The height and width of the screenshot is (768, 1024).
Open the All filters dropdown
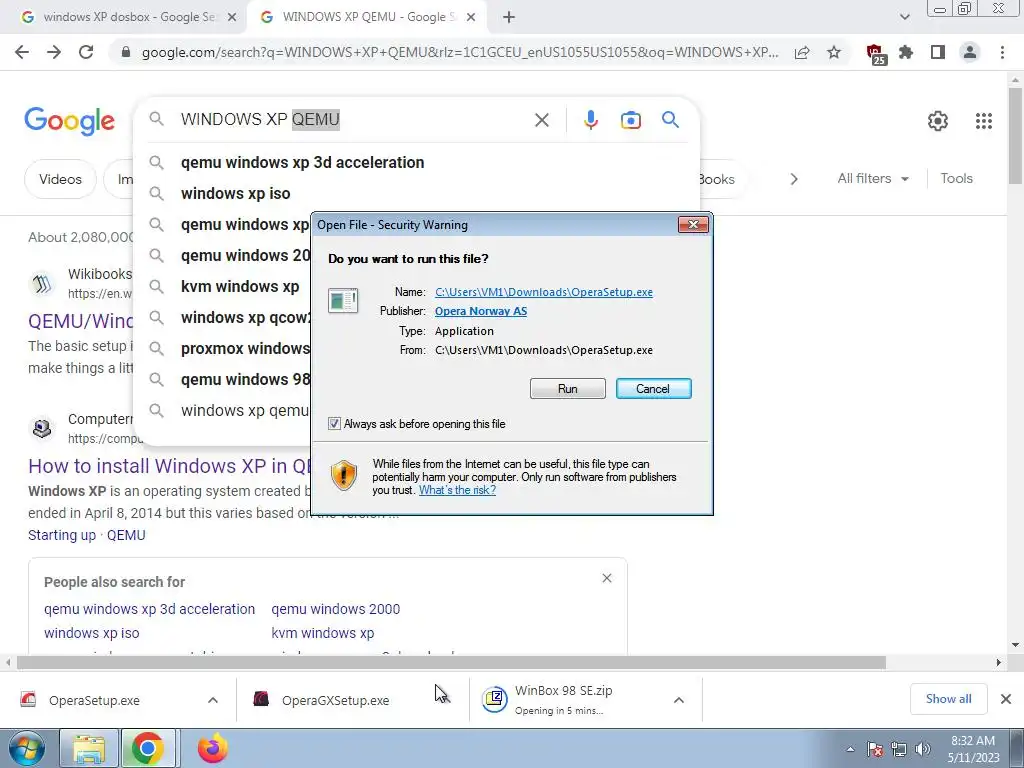point(873,178)
